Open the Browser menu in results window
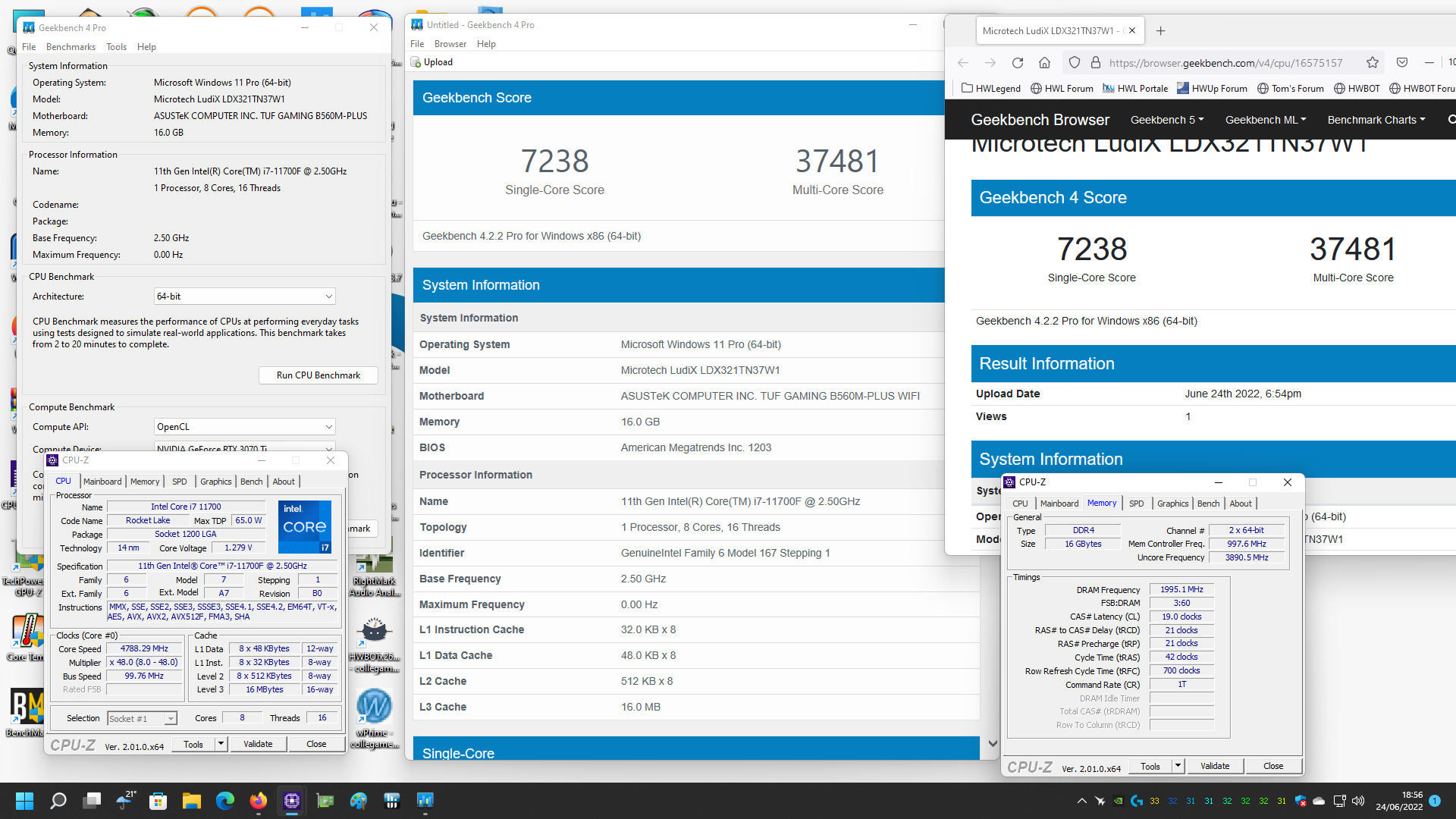Image resolution: width=1456 pixels, height=819 pixels. click(x=450, y=44)
